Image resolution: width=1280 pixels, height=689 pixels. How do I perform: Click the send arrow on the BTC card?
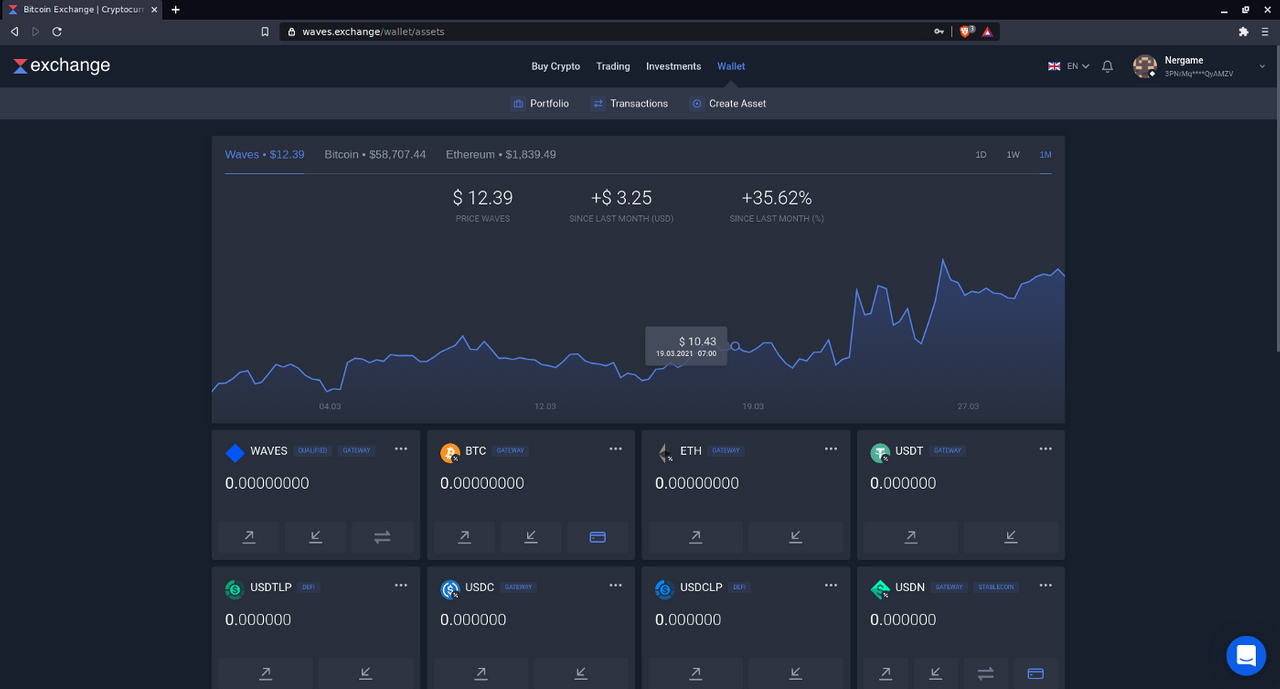[464, 537]
